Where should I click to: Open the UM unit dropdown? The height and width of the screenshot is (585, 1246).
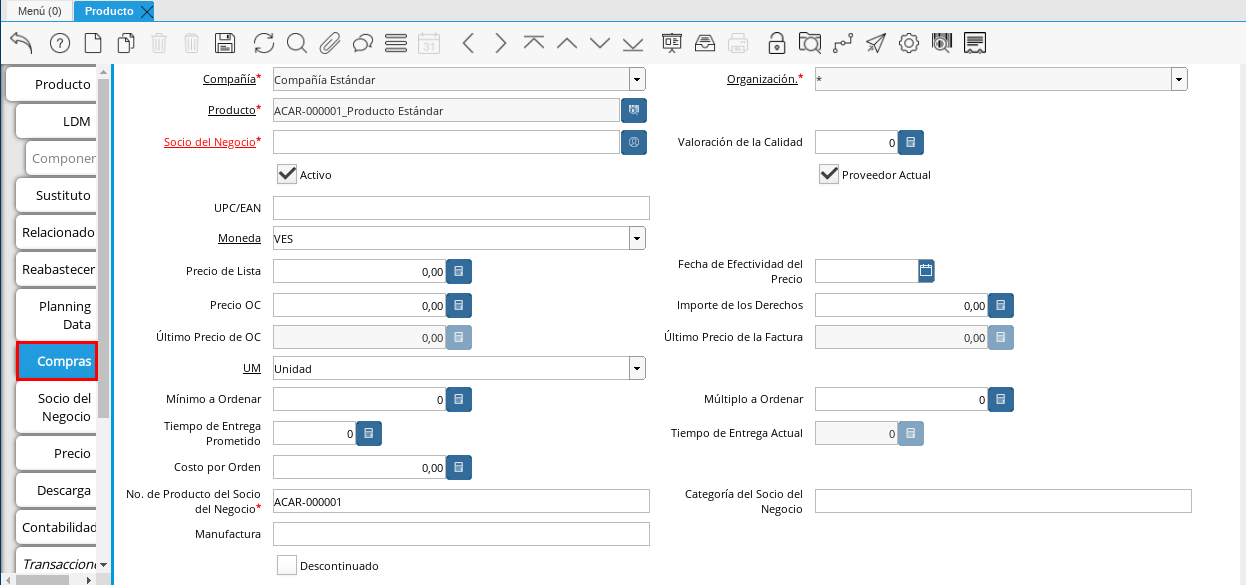point(636,369)
